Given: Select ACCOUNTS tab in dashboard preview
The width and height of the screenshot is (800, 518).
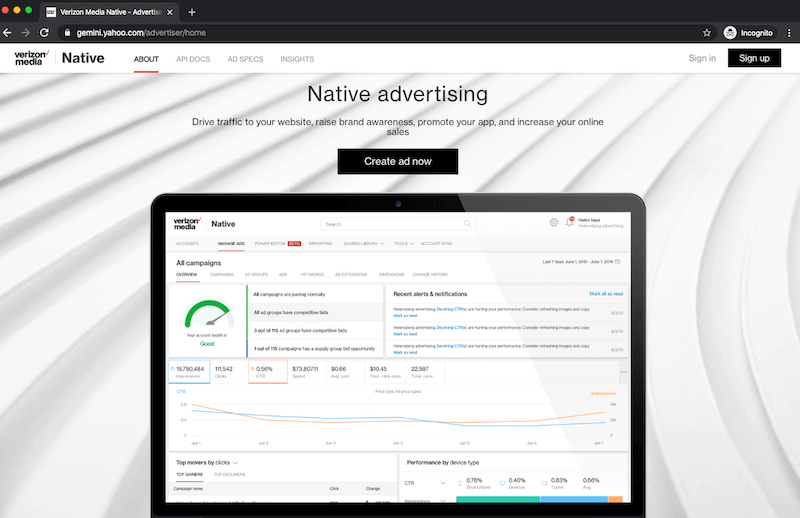Looking at the screenshot, I should (187, 243).
